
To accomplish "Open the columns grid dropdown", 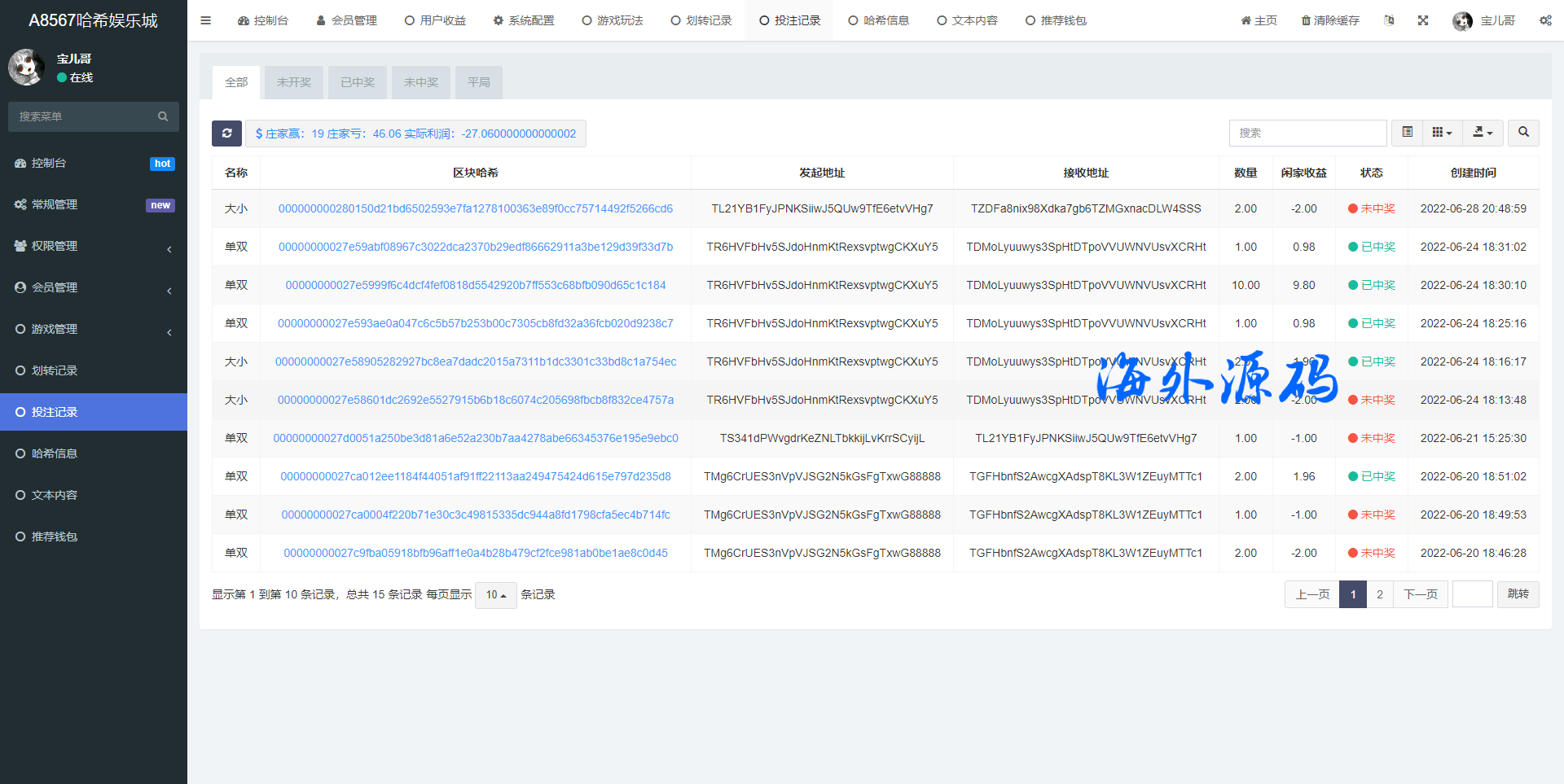I will click(1442, 133).
